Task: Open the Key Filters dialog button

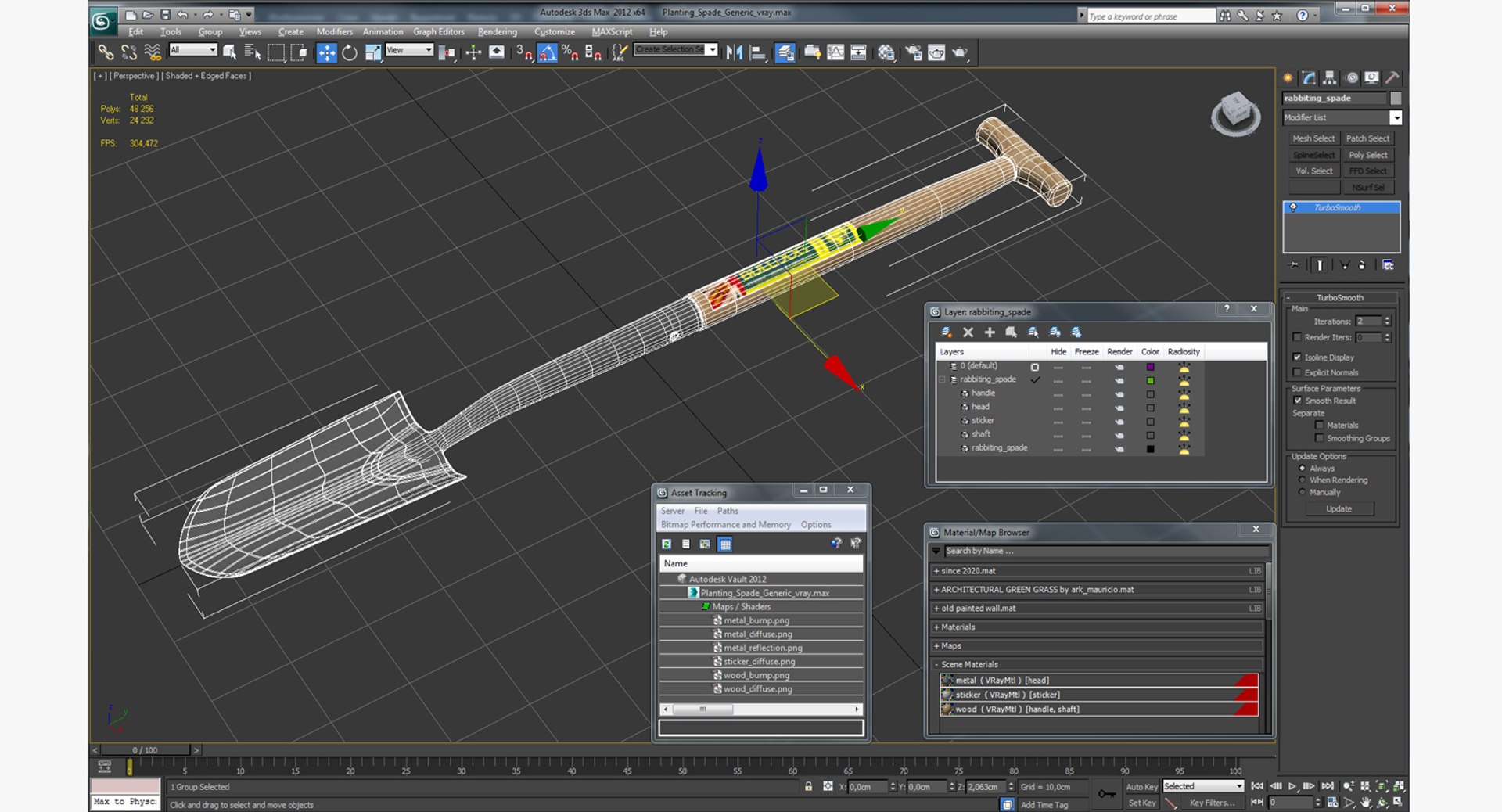Action: (x=1212, y=803)
